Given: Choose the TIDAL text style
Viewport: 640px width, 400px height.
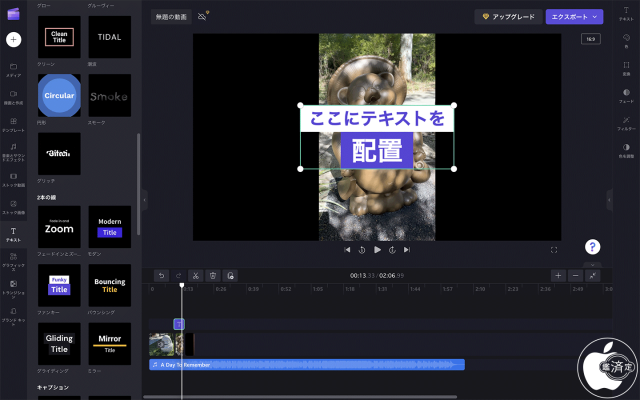Looking at the screenshot, I should tap(110, 37).
